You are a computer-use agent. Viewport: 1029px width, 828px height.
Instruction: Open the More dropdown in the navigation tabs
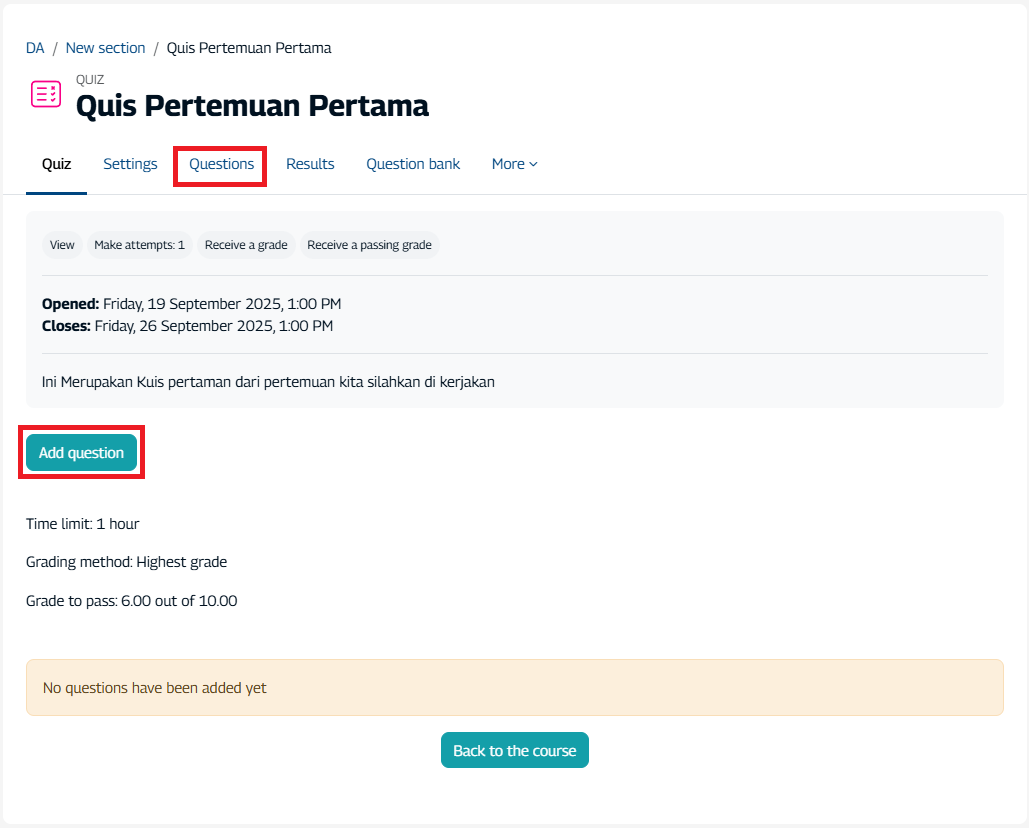click(514, 163)
